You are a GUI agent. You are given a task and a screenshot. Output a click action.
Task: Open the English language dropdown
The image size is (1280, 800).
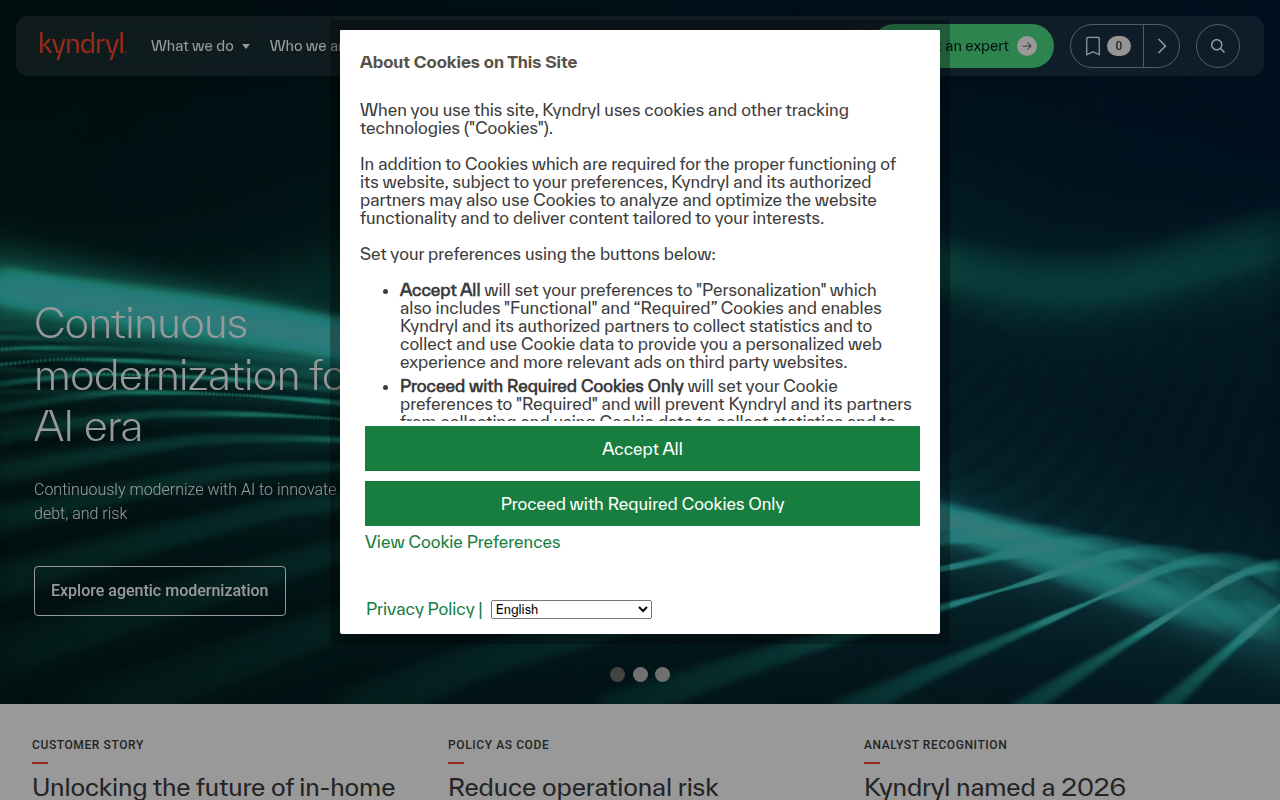tap(571, 609)
